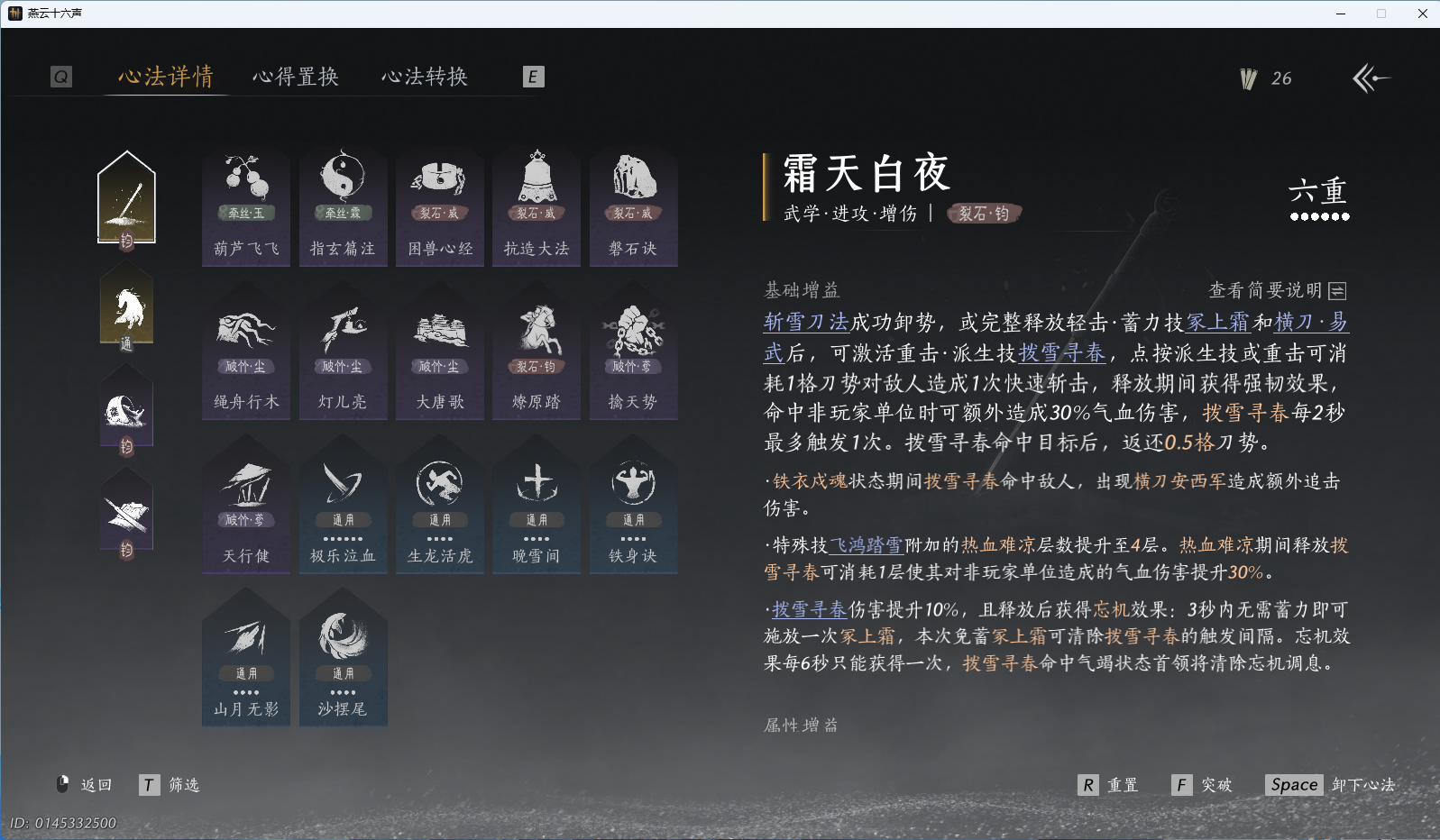Select the fourth equipped slot with crossed blades
The image size is (1440, 840).
point(126,514)
